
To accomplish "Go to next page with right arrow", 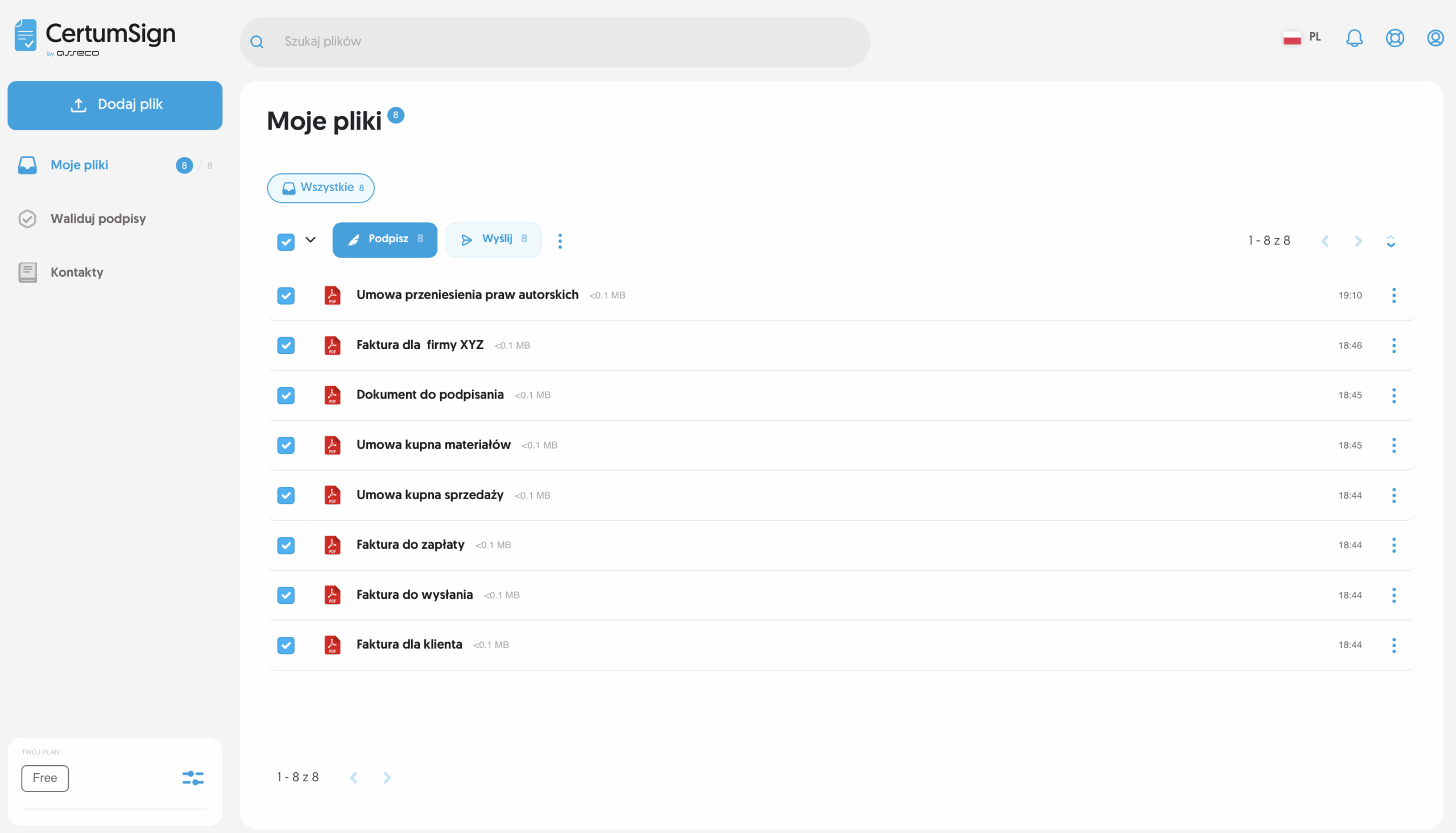I will (1359, 241).
